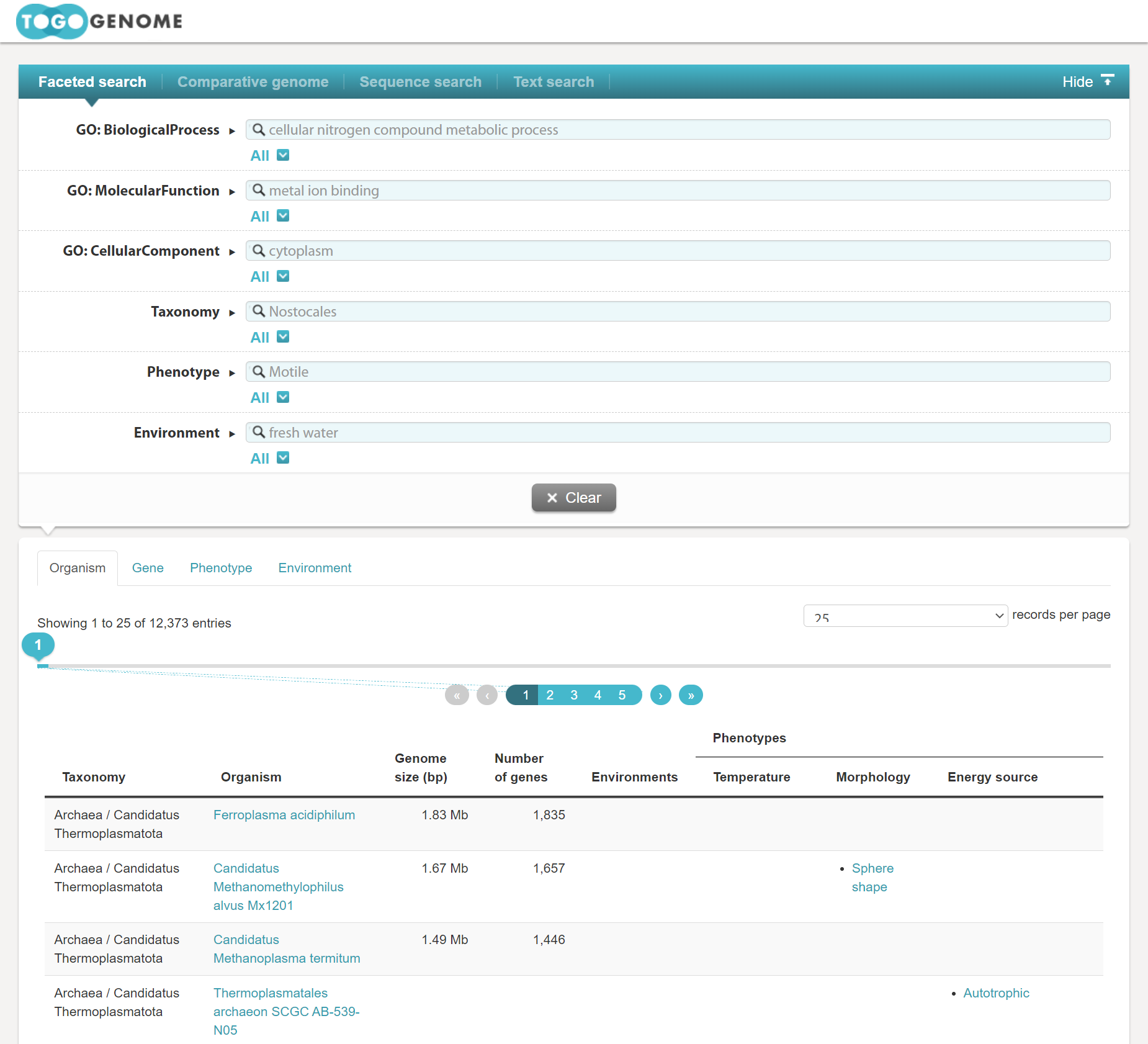This screenshot has height=1044, width=1148.
Task: Toggle the All checkbox under GO: BiologicalProcess
Action: pyautogui.click(x=283, y=155)
